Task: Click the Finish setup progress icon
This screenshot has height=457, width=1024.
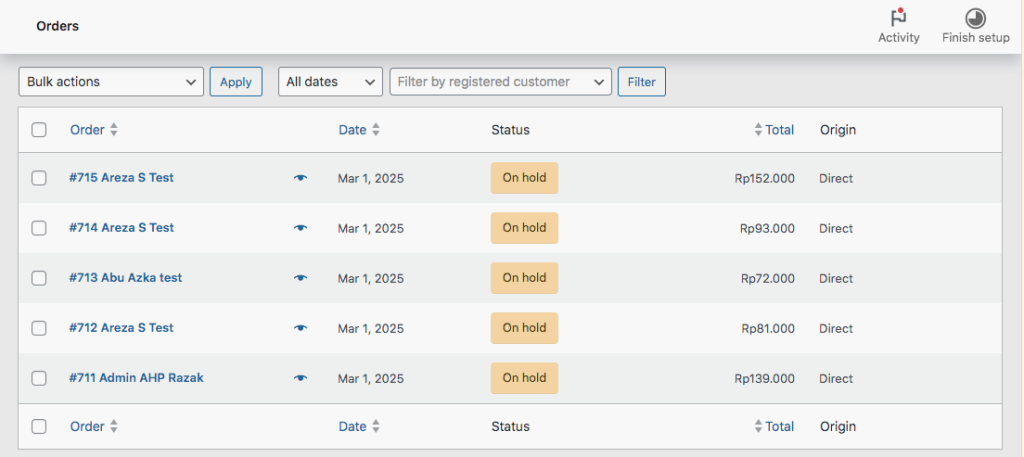Action: pos(975,19)
